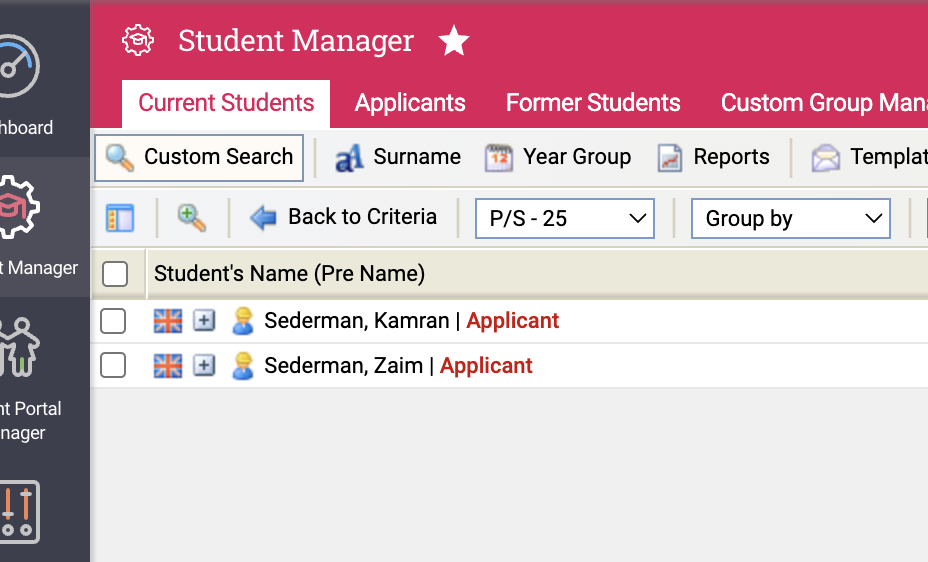Click the person icon beside Sederman, Zaim
The height and width of the screenshot is (562, 928).
tap(242, 366)
